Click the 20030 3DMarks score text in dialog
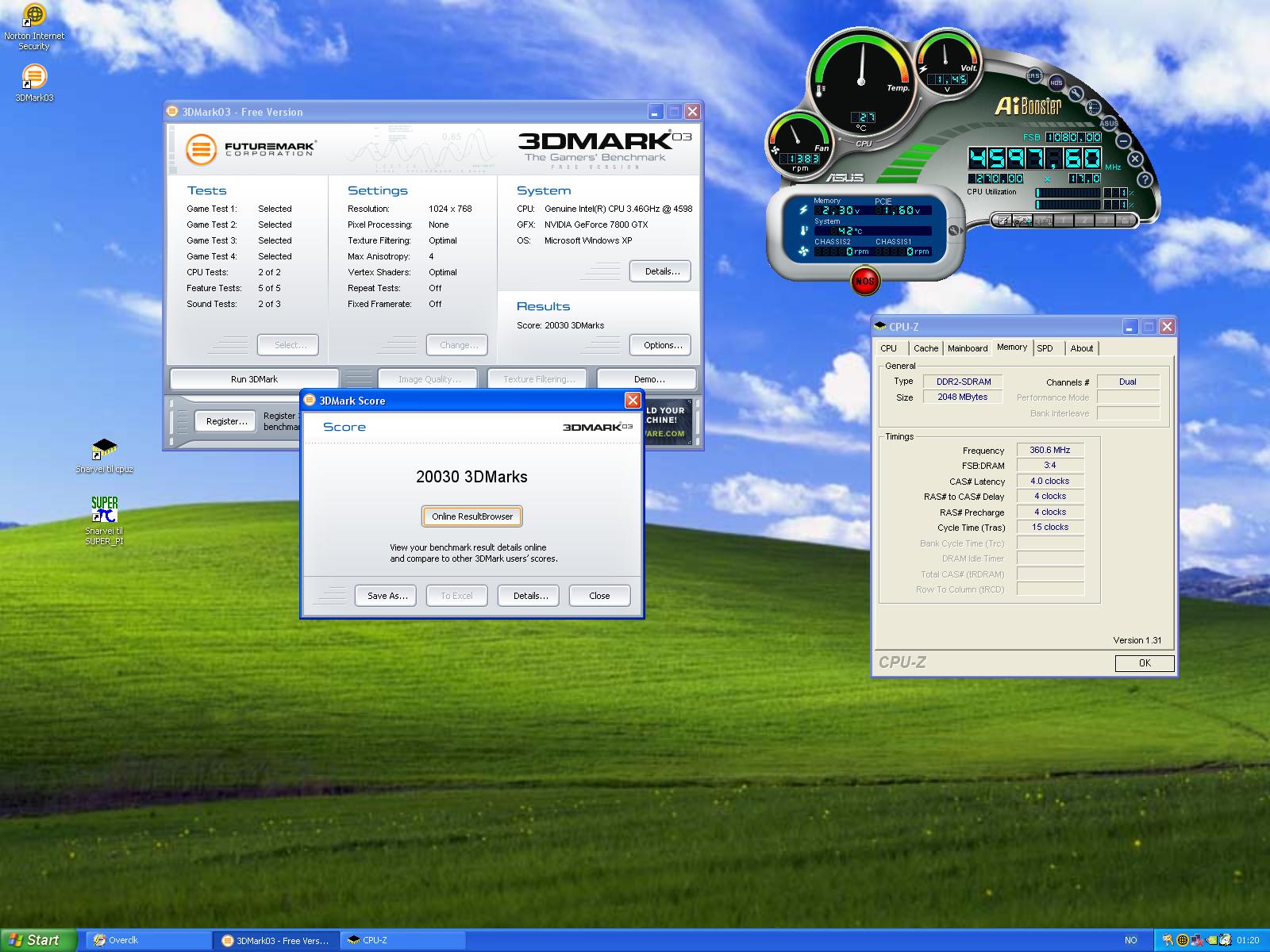1270x952 pixels. (x=471, y=477)
